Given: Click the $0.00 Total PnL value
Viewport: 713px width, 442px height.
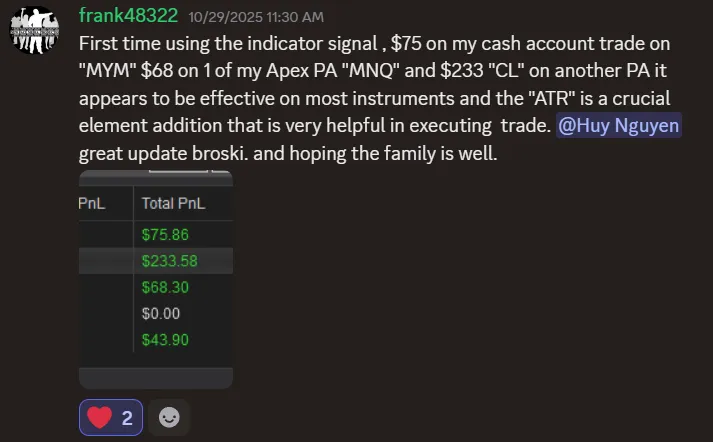Looking at the screenshot, I should [161, 313].
